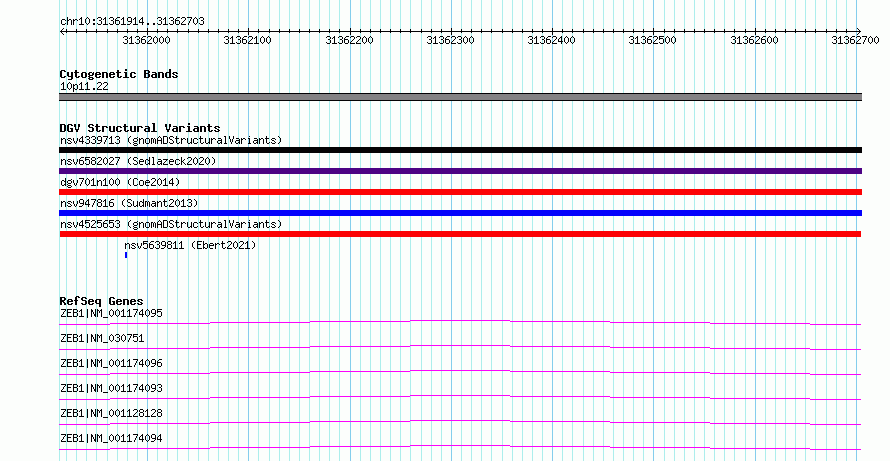Select ruler position 31362400
Viewport: 890px width, 461px height.
551,40
